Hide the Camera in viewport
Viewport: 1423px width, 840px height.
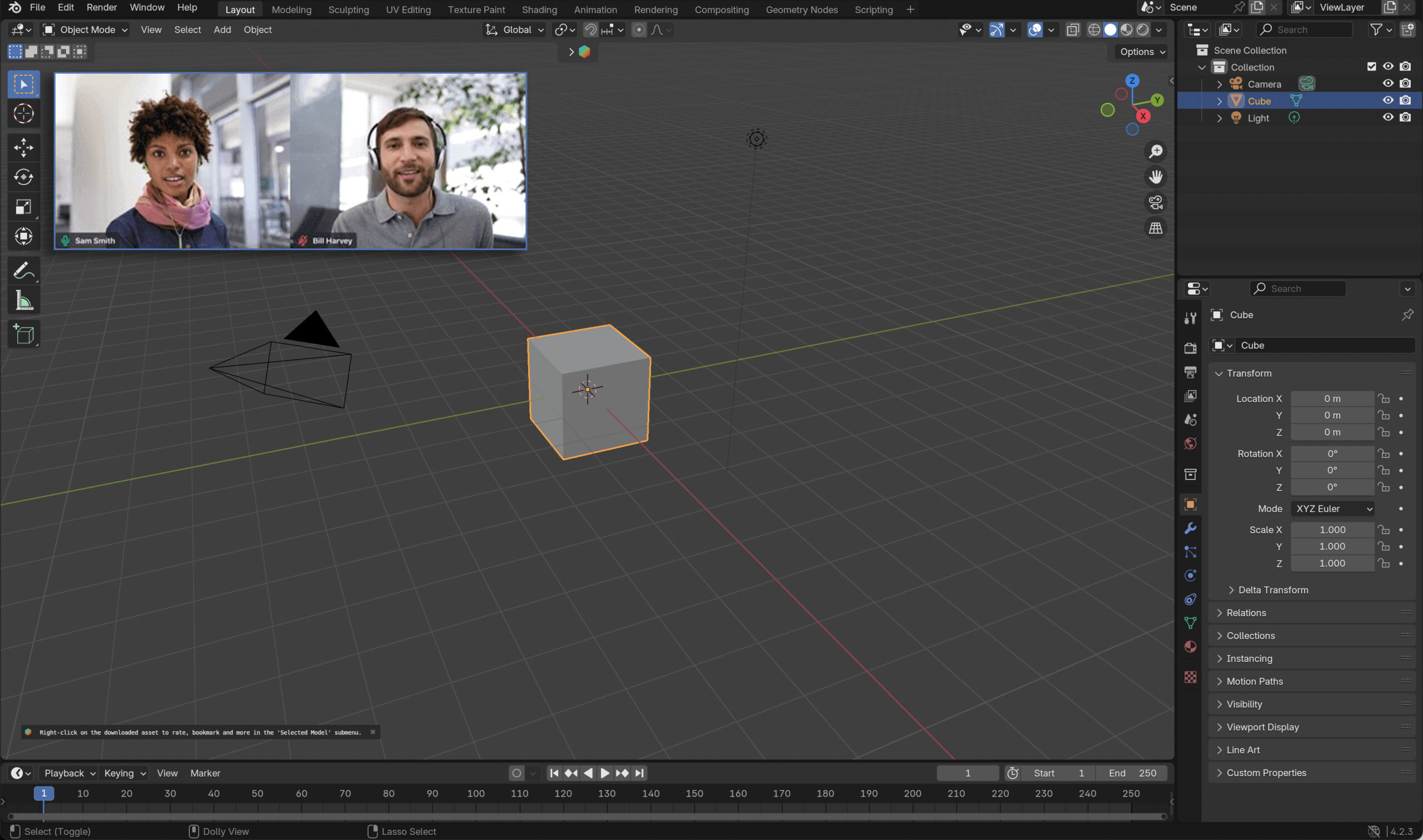[x=1388, y=84]
